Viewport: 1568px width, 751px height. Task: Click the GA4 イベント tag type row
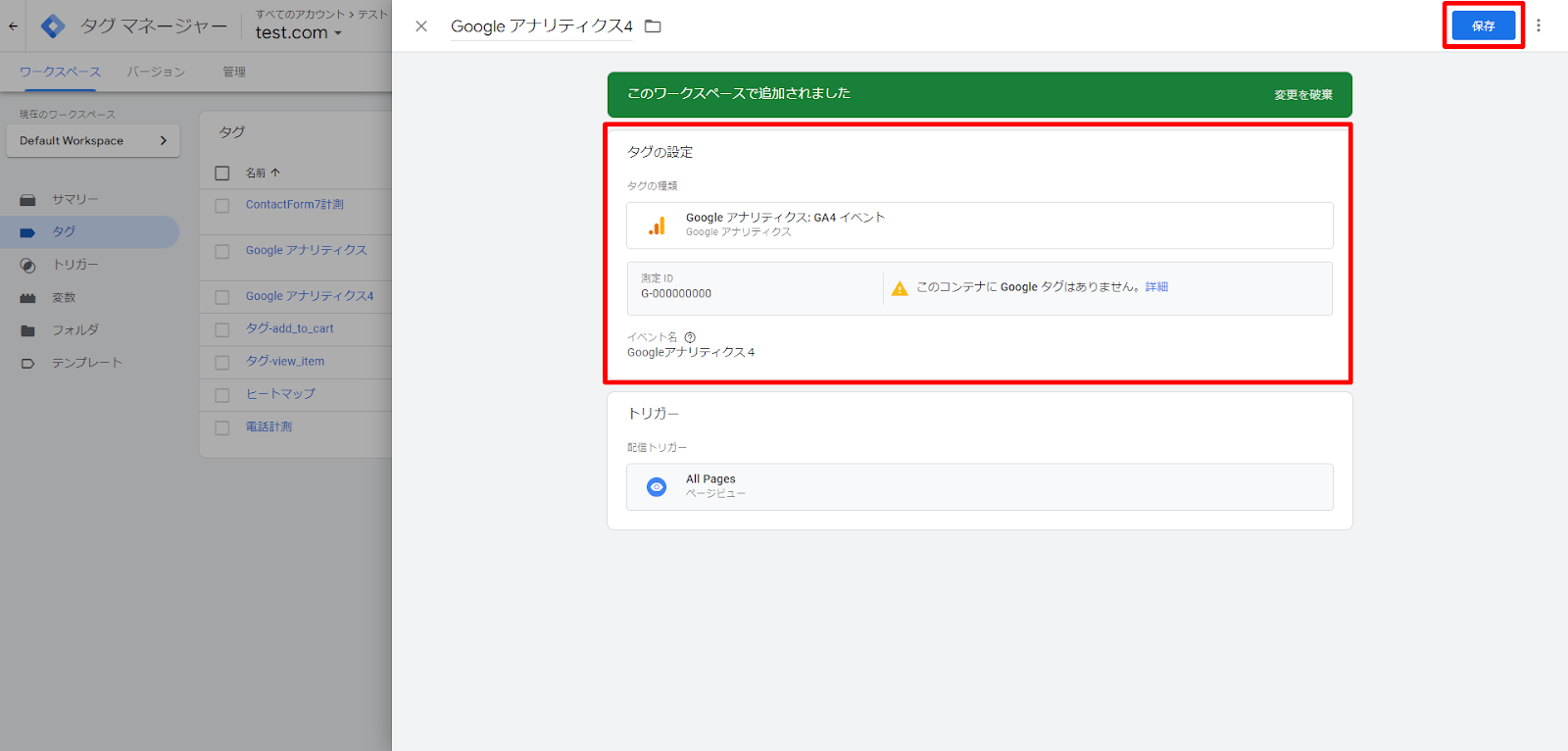pos(980,225)
